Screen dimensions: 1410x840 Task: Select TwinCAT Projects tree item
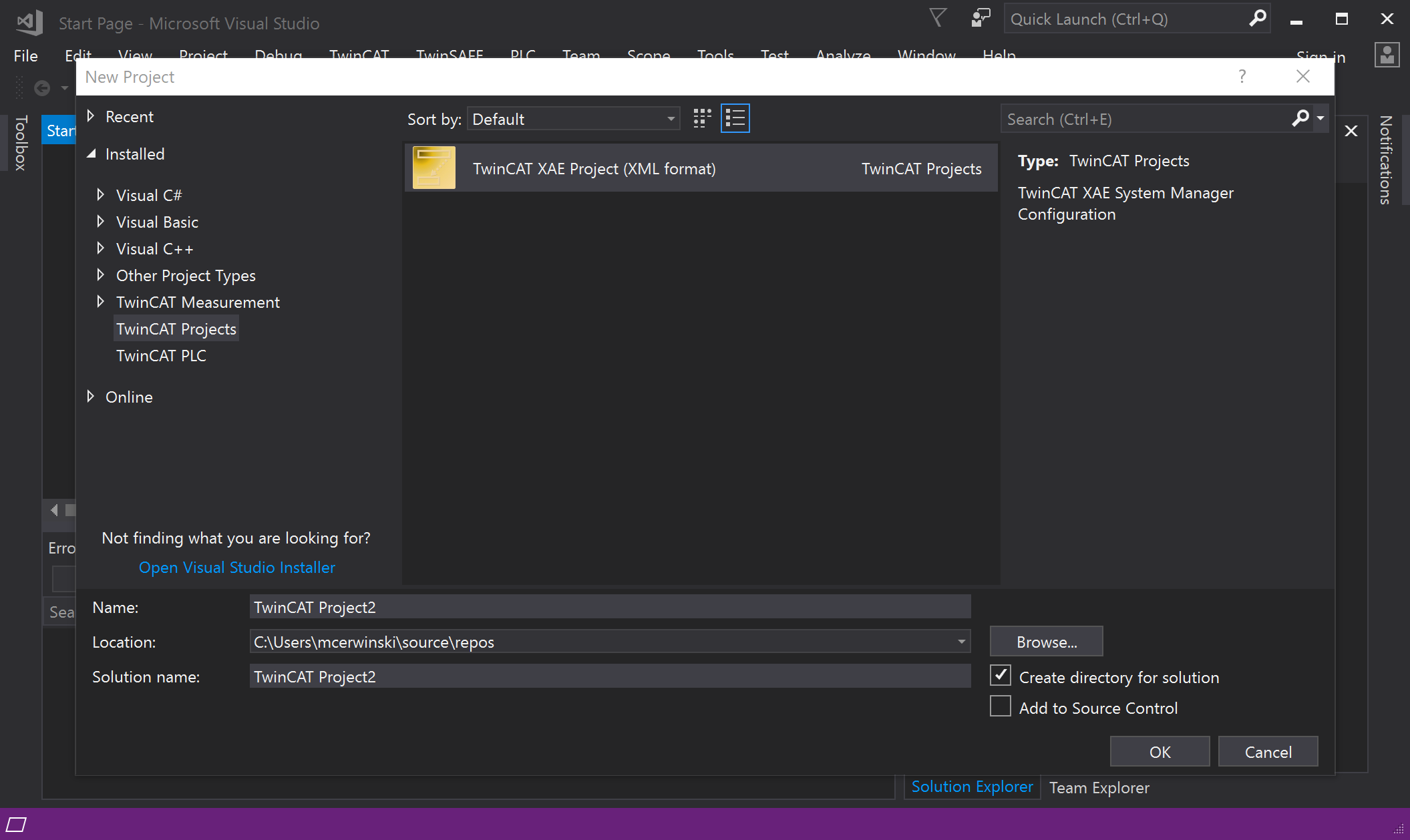176,329
